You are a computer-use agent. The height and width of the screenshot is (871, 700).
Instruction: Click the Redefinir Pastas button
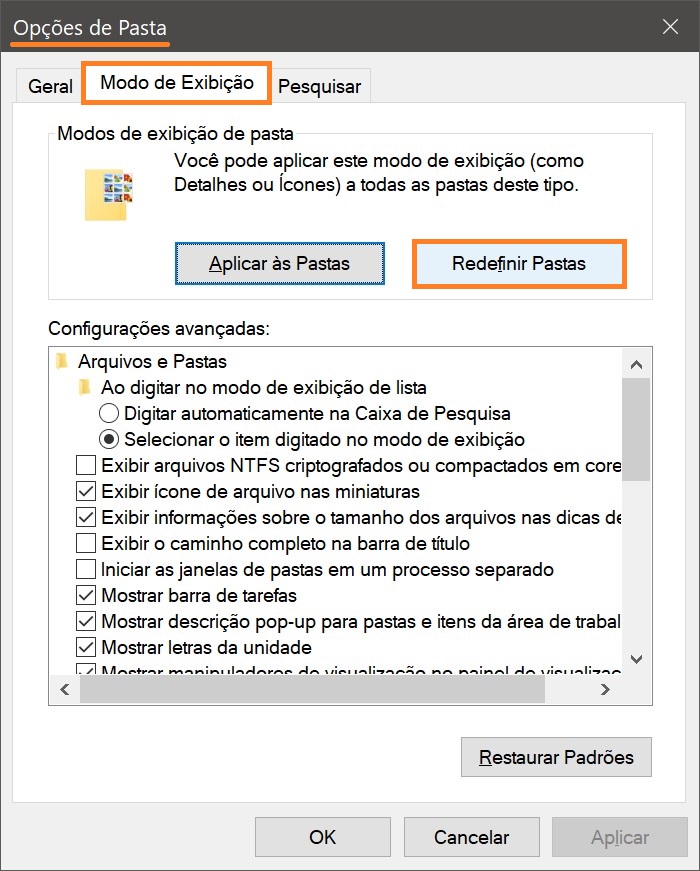coord(519,263)
